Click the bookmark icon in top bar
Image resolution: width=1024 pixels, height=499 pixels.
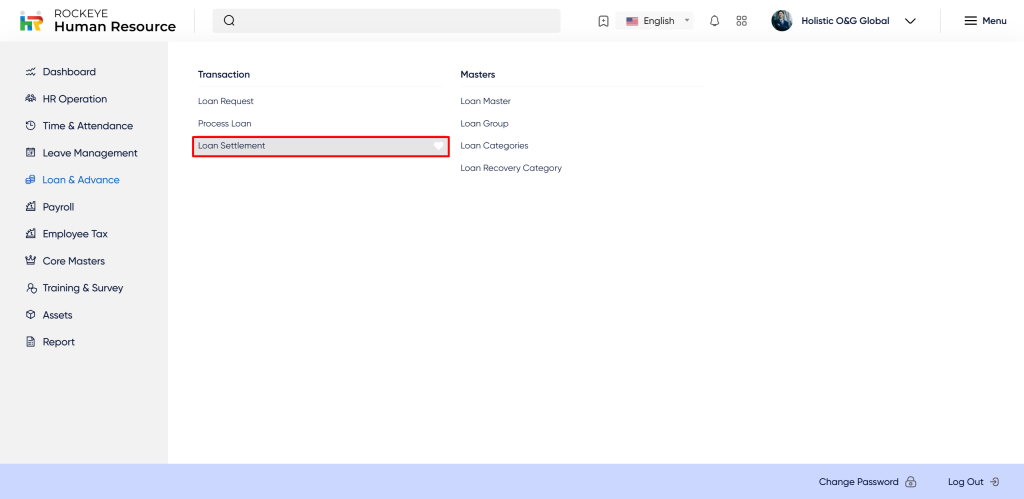pyautogui.click(x=603, y=21)
